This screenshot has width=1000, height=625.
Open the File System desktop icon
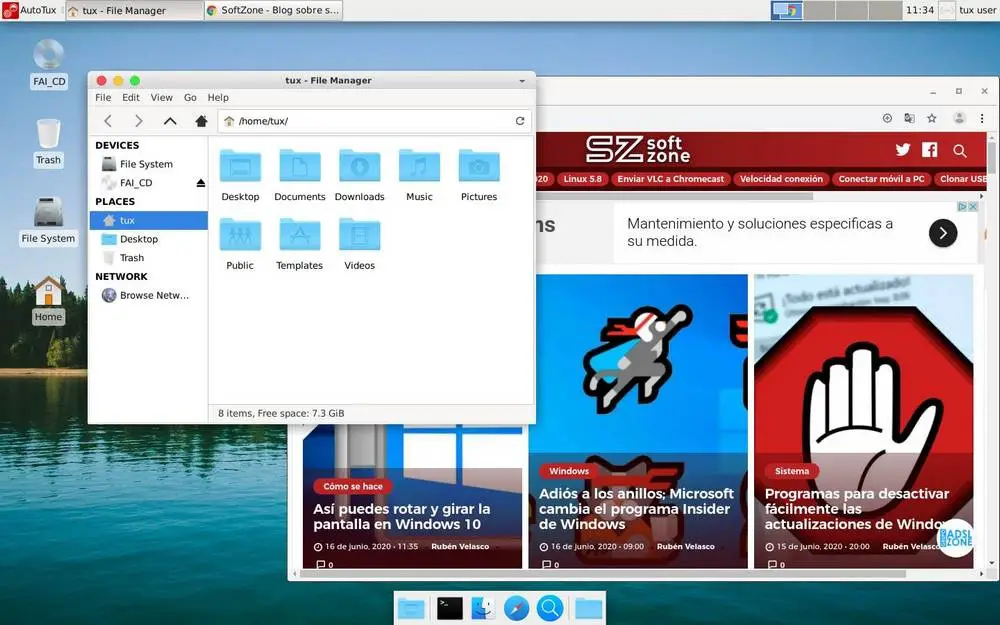coord(48,212)
